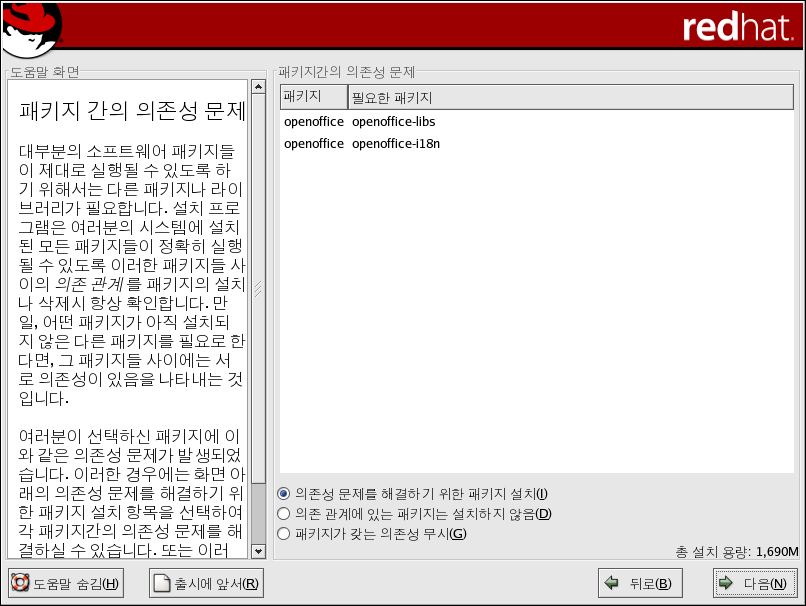The height and width of the screenshot is (606, 806).
Task: Click the left arrow icon on 뒤로(B)
Action: tap(611, 584)
